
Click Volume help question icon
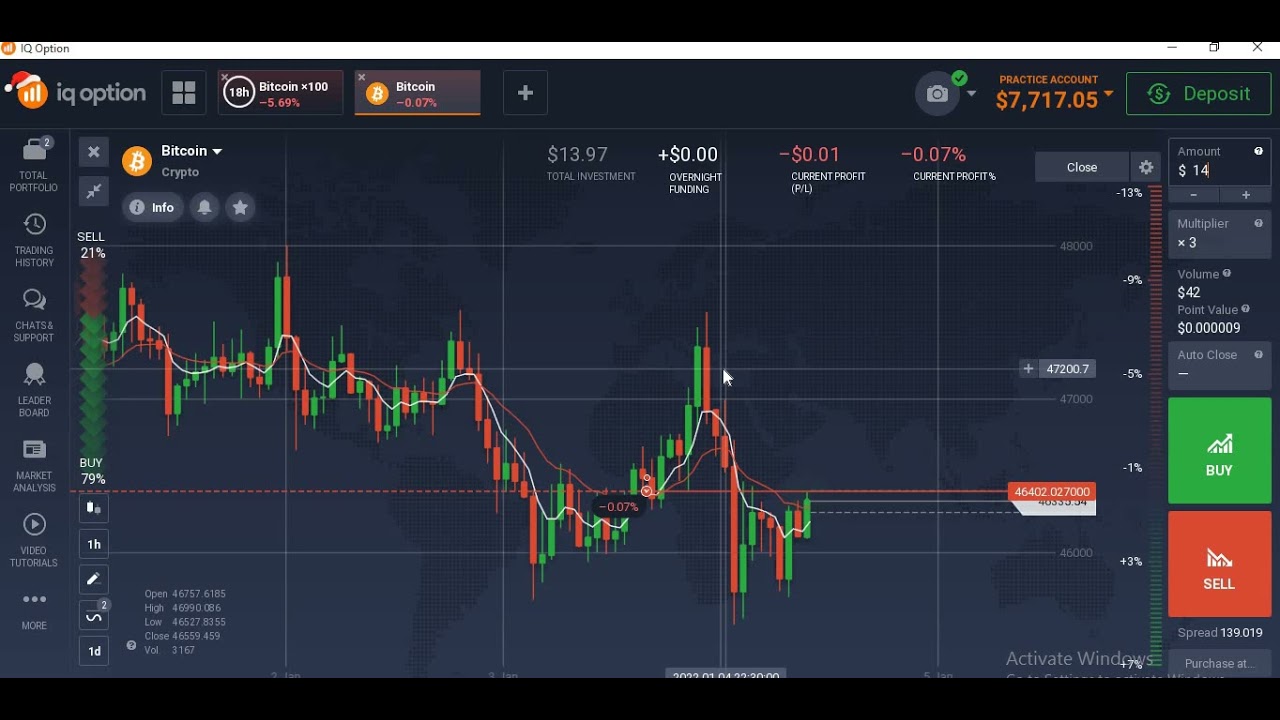[1227, 273]
